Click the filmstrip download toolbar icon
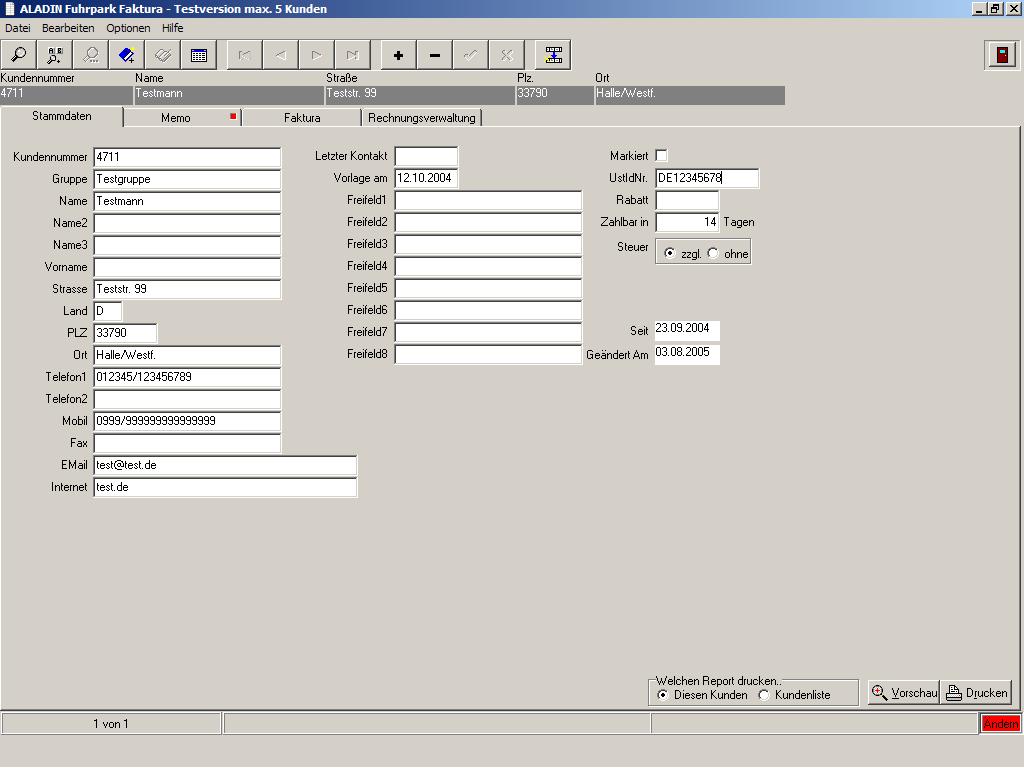The height and width of the screenshot is (768, 1024). 553,55
